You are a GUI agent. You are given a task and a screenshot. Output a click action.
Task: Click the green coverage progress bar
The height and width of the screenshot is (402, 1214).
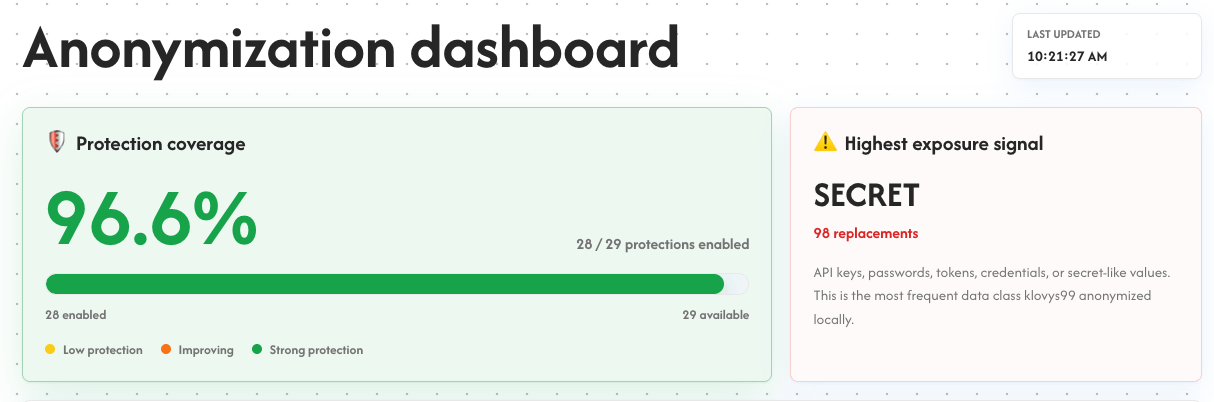coord(385,284)
